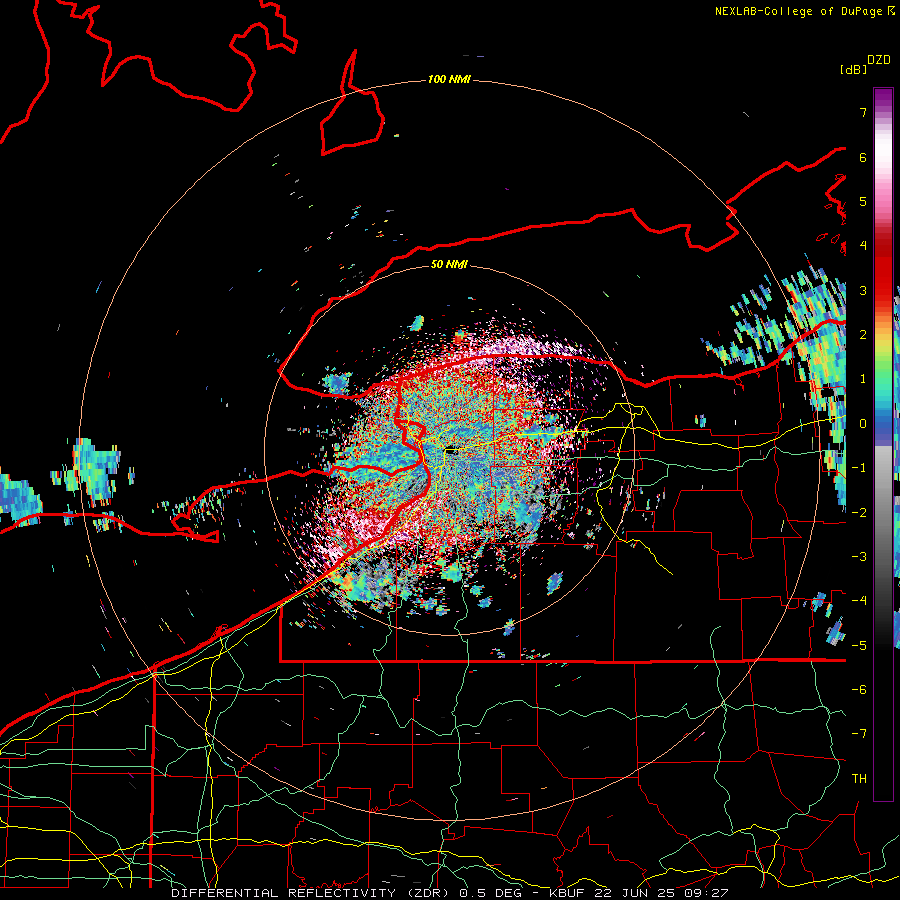The image size is (900, 900).
Task: Click the -4 value on the color scale
Action: [859, 601]
